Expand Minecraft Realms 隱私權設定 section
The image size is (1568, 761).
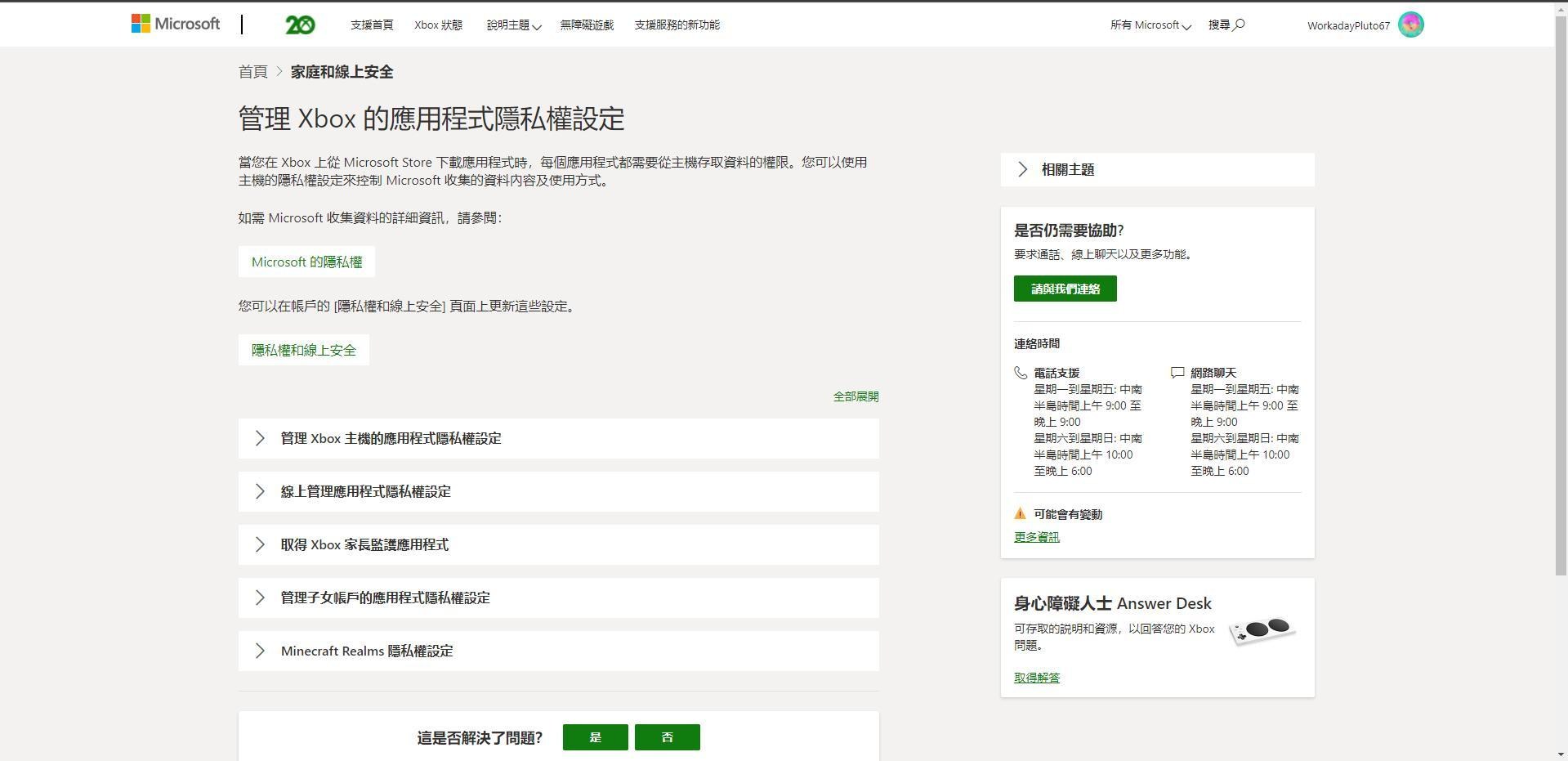point(559,651)
